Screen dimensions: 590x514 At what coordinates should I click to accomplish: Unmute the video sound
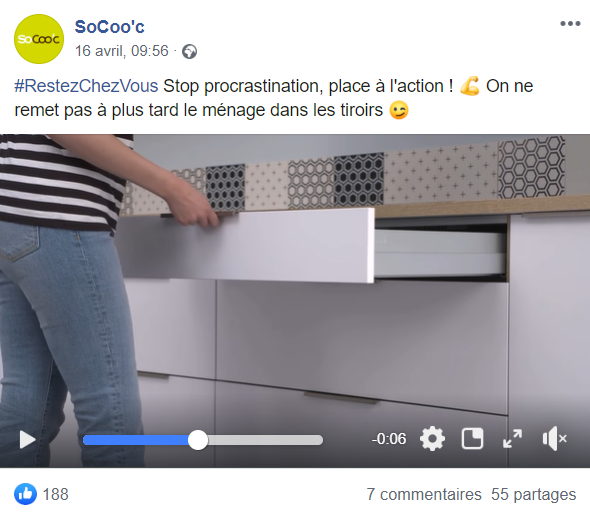pyautogui.click(x=555, y=438)
